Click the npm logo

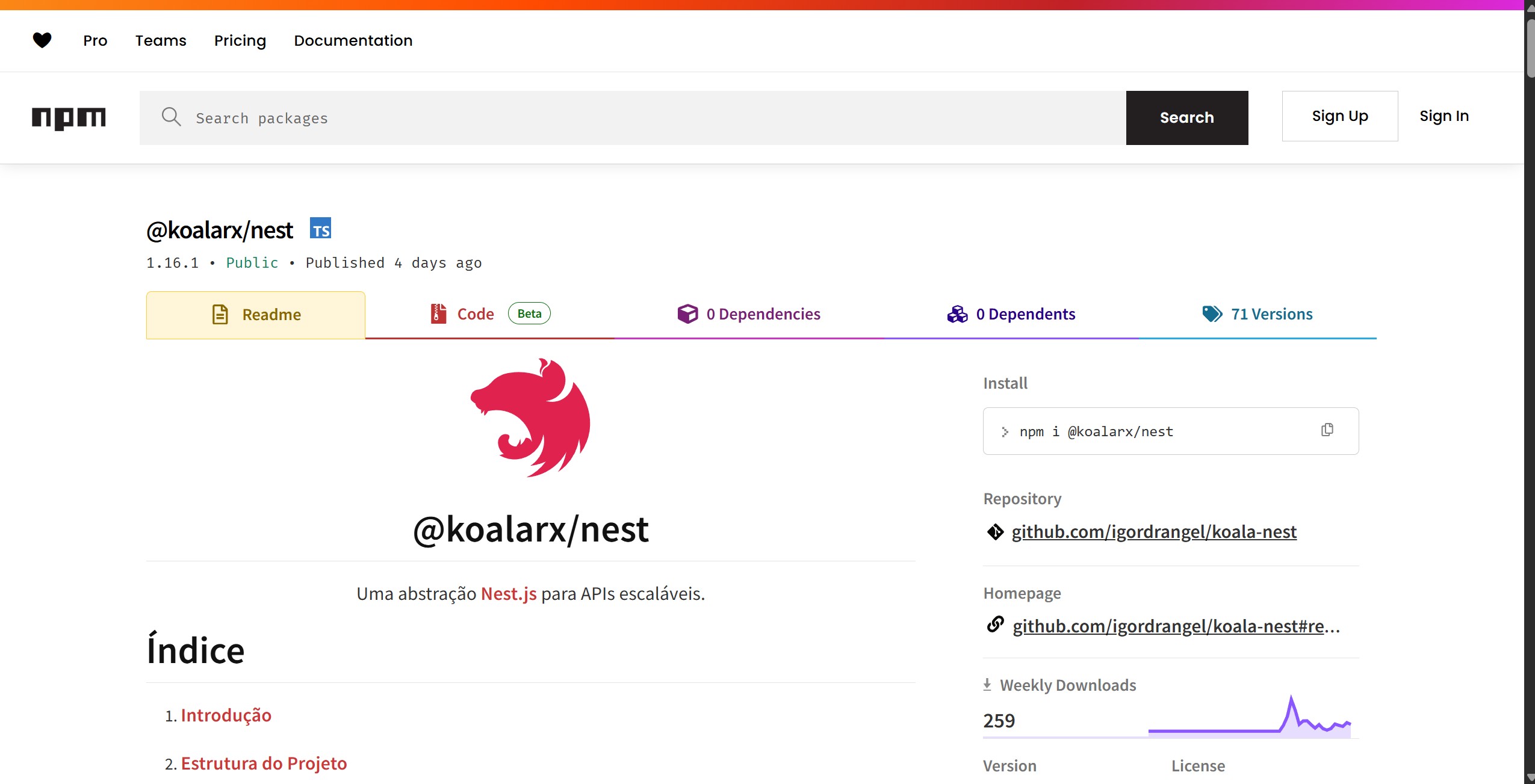(x=69, y=118)
